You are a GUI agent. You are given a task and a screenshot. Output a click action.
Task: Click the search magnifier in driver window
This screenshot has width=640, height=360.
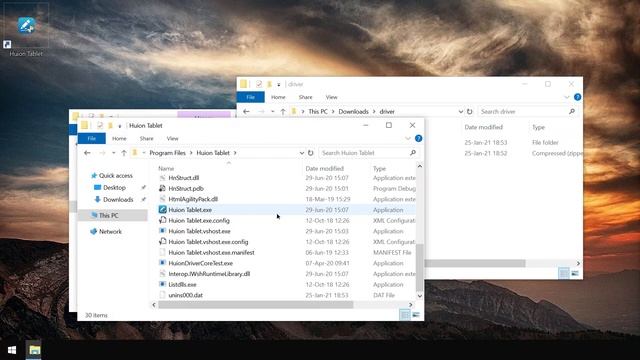click(x=572, y=111)
